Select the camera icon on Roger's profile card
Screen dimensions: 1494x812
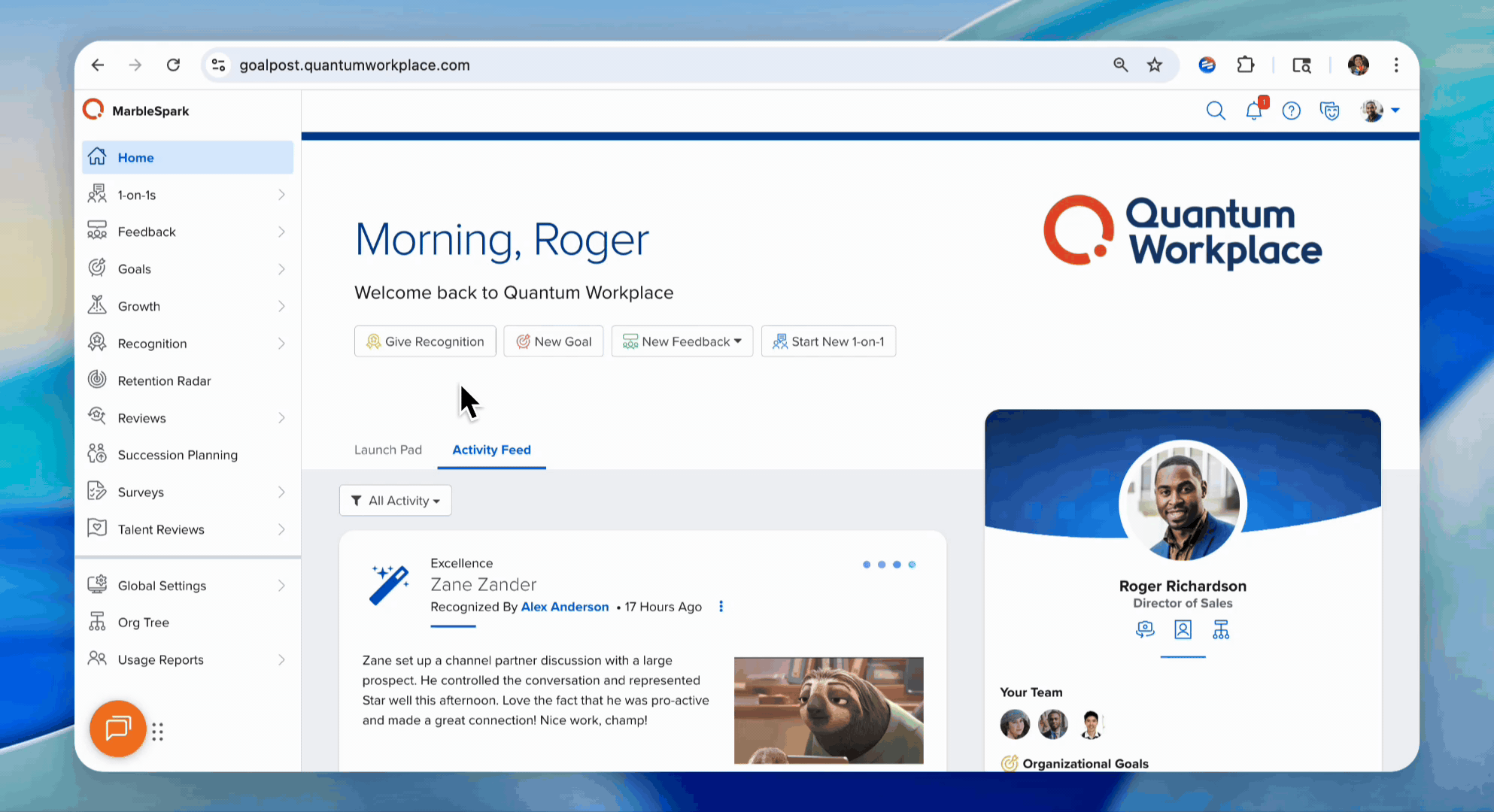(x=1145, y=630)
